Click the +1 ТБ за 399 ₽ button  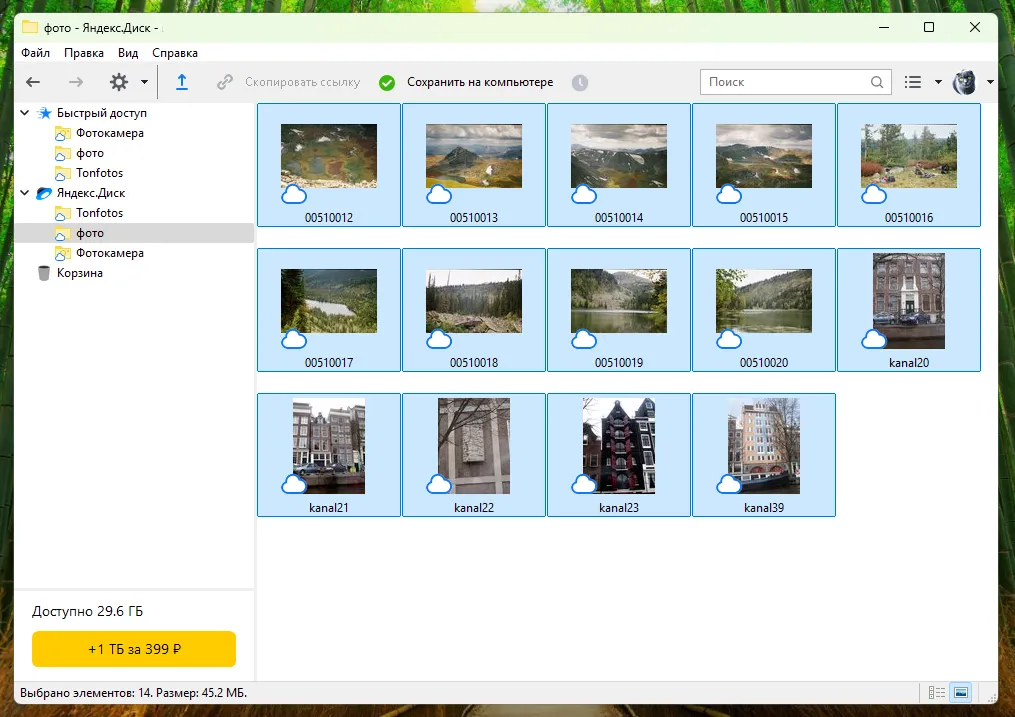pos(134,649)
